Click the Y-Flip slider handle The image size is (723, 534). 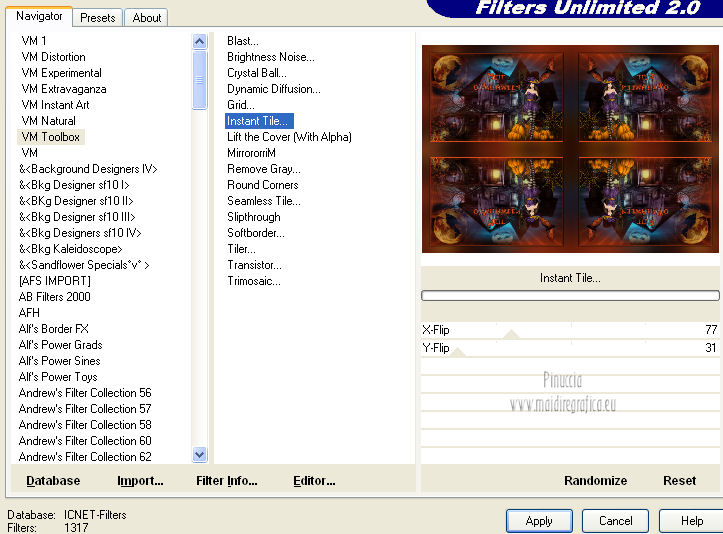[x=457, y=352]
